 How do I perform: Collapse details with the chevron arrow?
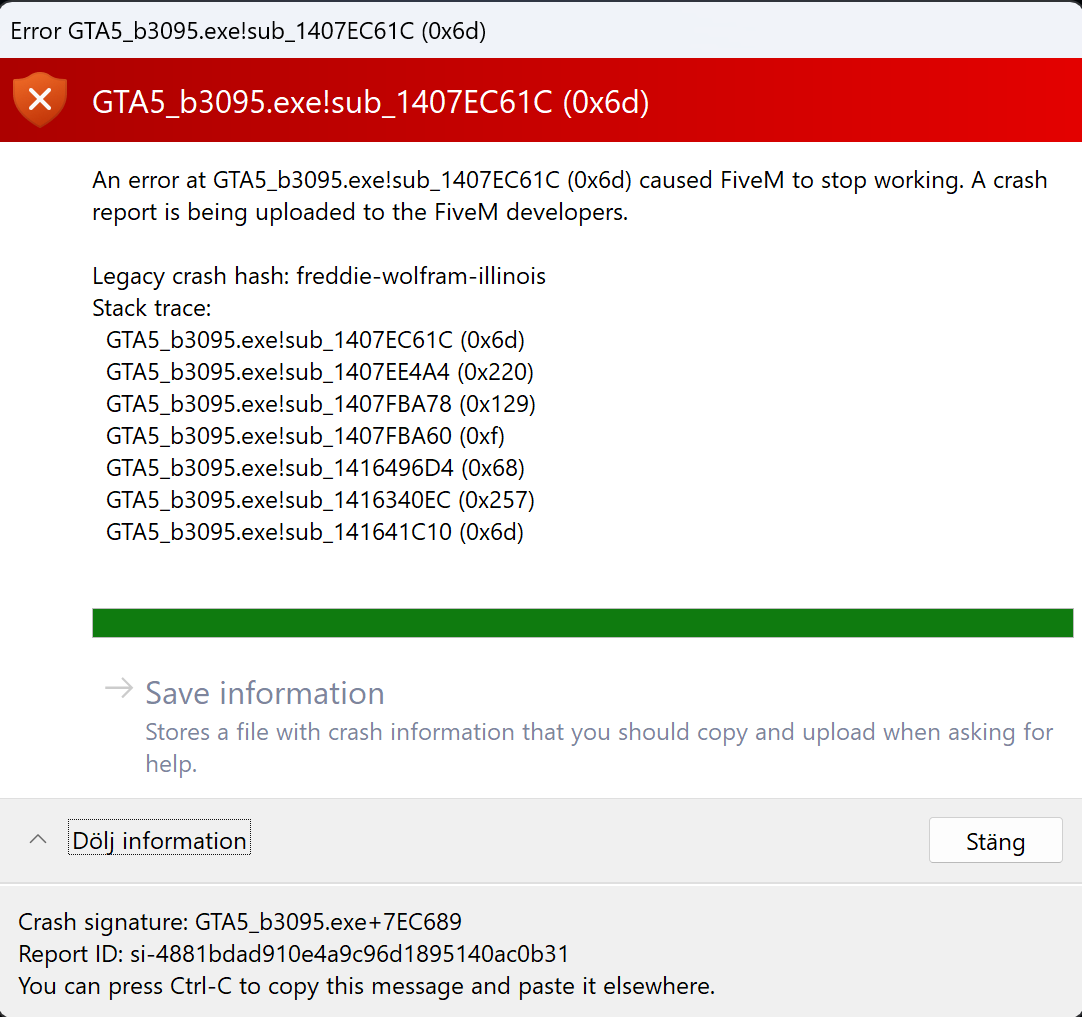tap(38, 840)
